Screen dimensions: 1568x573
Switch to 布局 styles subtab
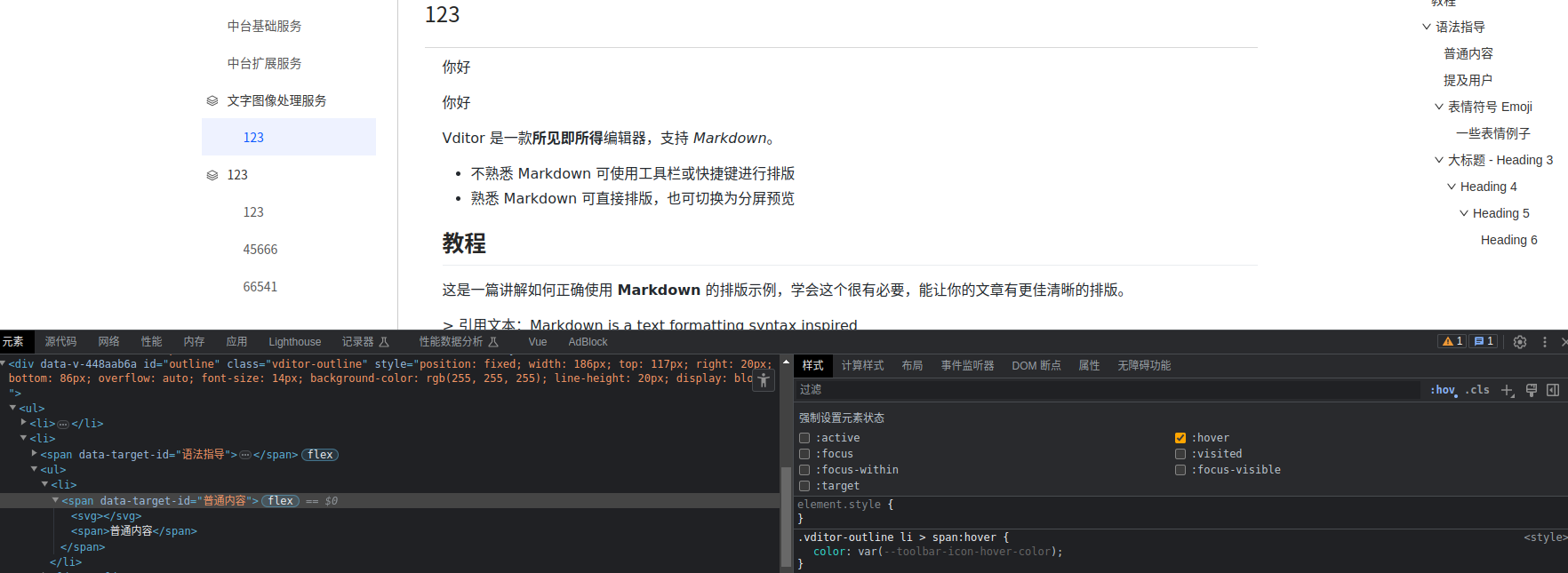point(912,366)
